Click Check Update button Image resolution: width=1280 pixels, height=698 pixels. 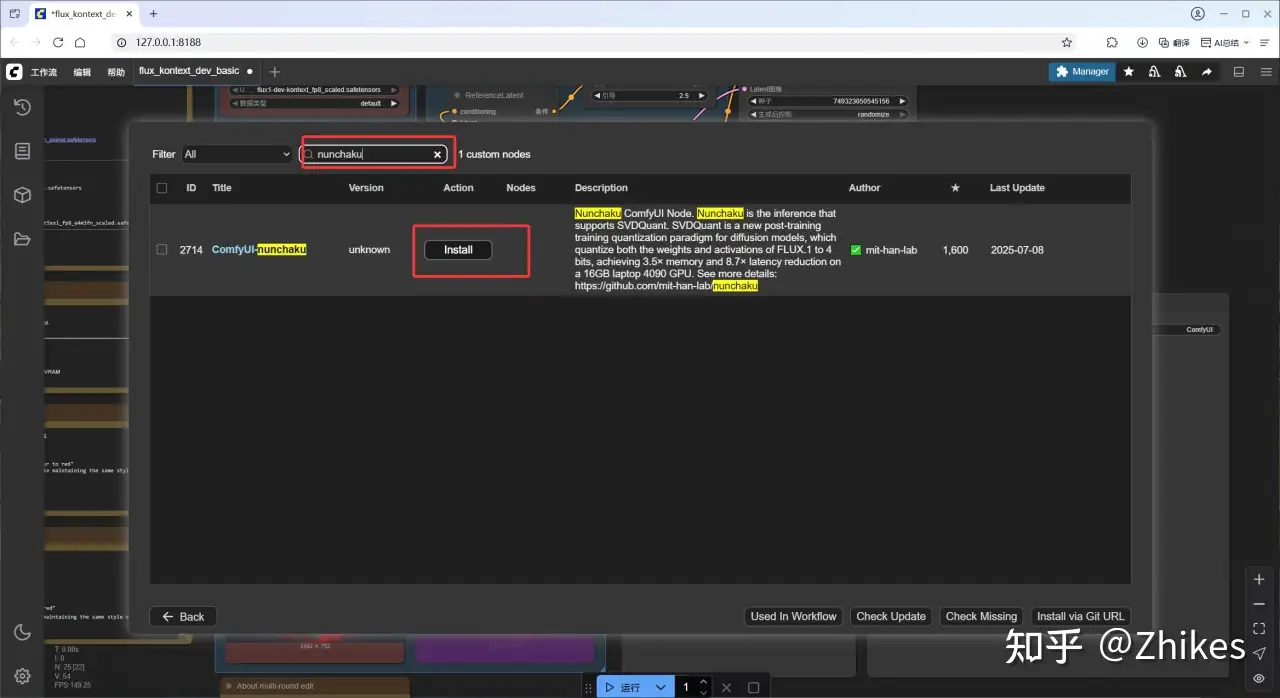tap(891, 617)
